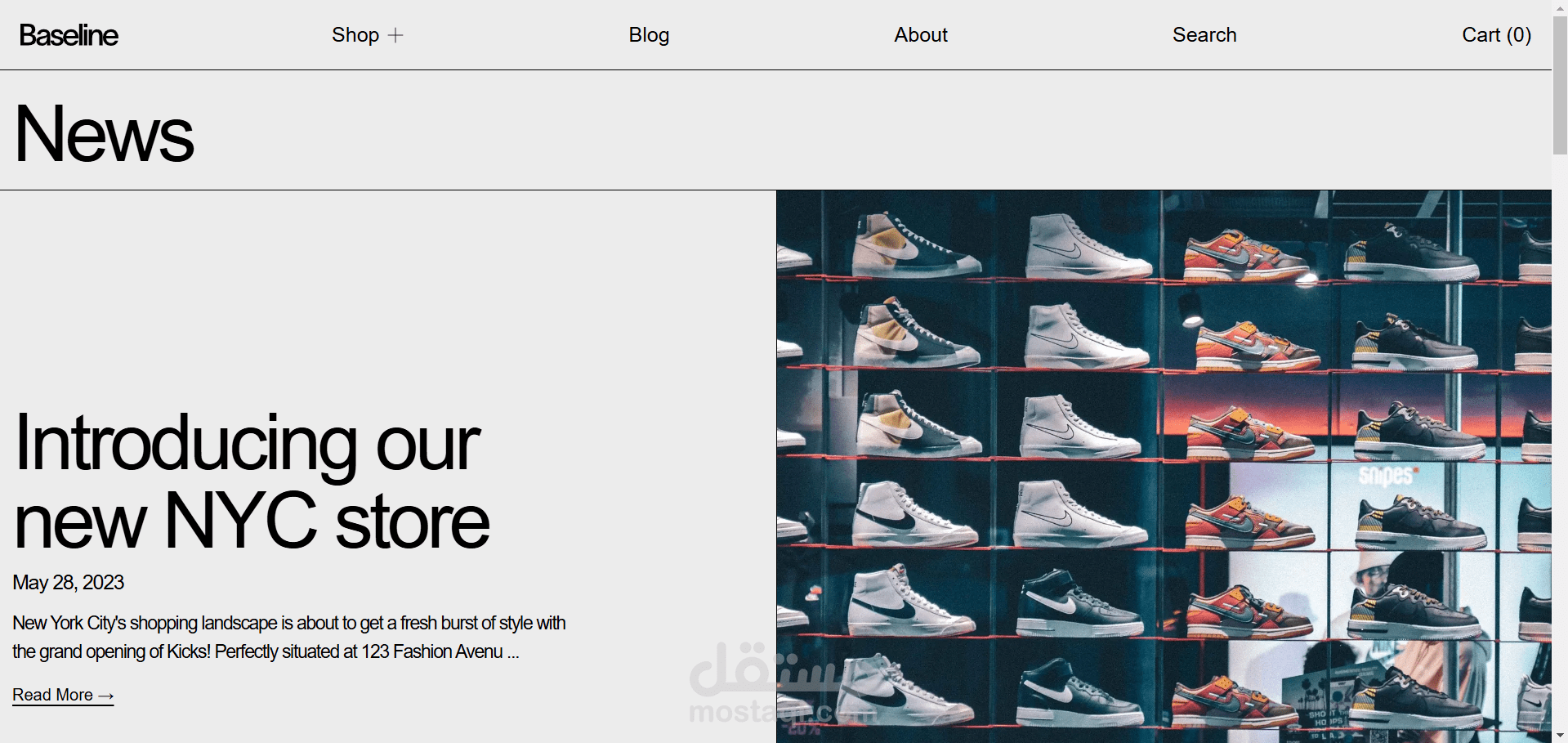
Task: Open the About page
Action: [x=921, y=35]
